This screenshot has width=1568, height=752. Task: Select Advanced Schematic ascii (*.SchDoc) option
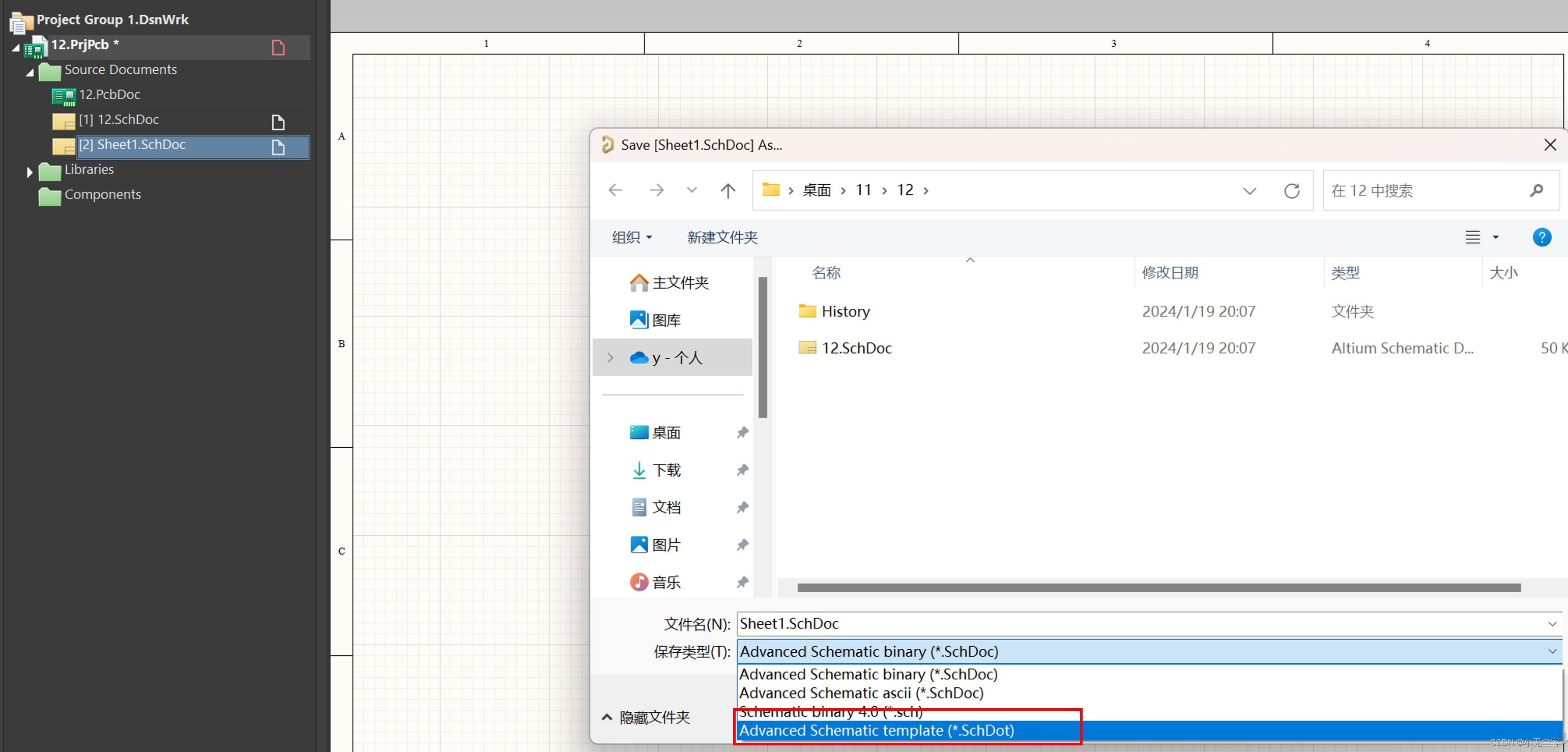(x=861, y=693)
